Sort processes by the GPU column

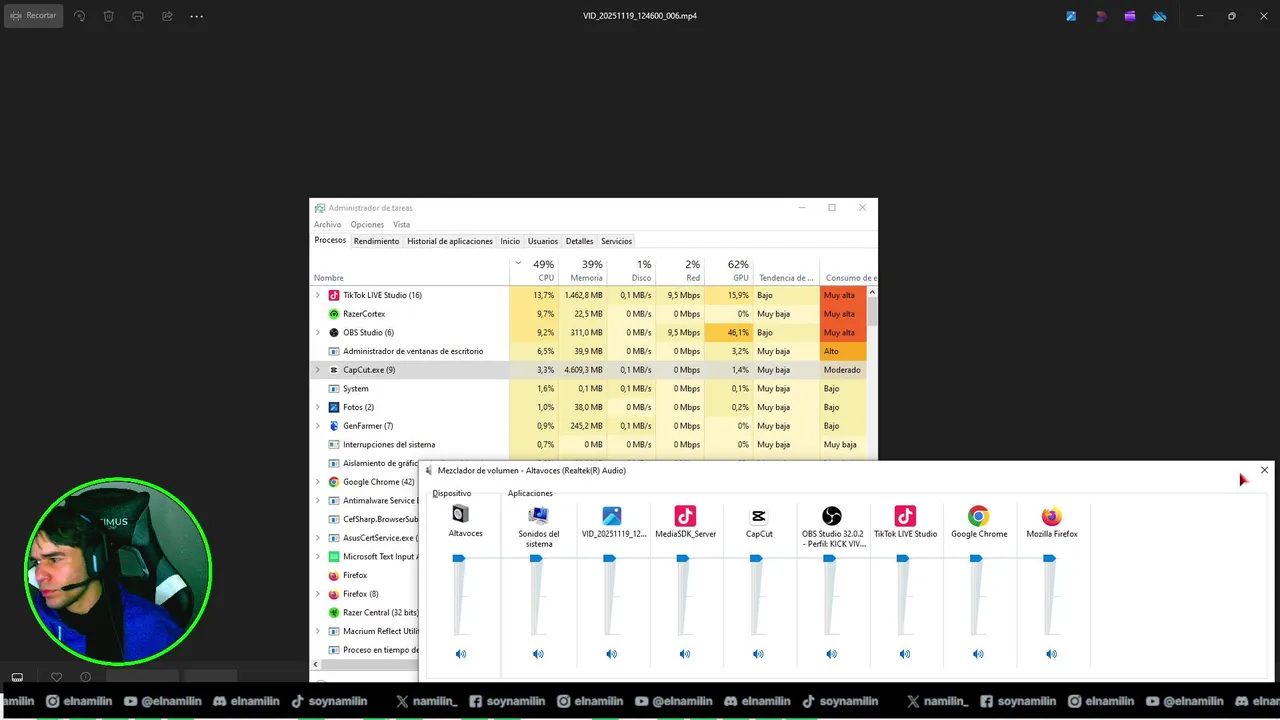point(729,270)
